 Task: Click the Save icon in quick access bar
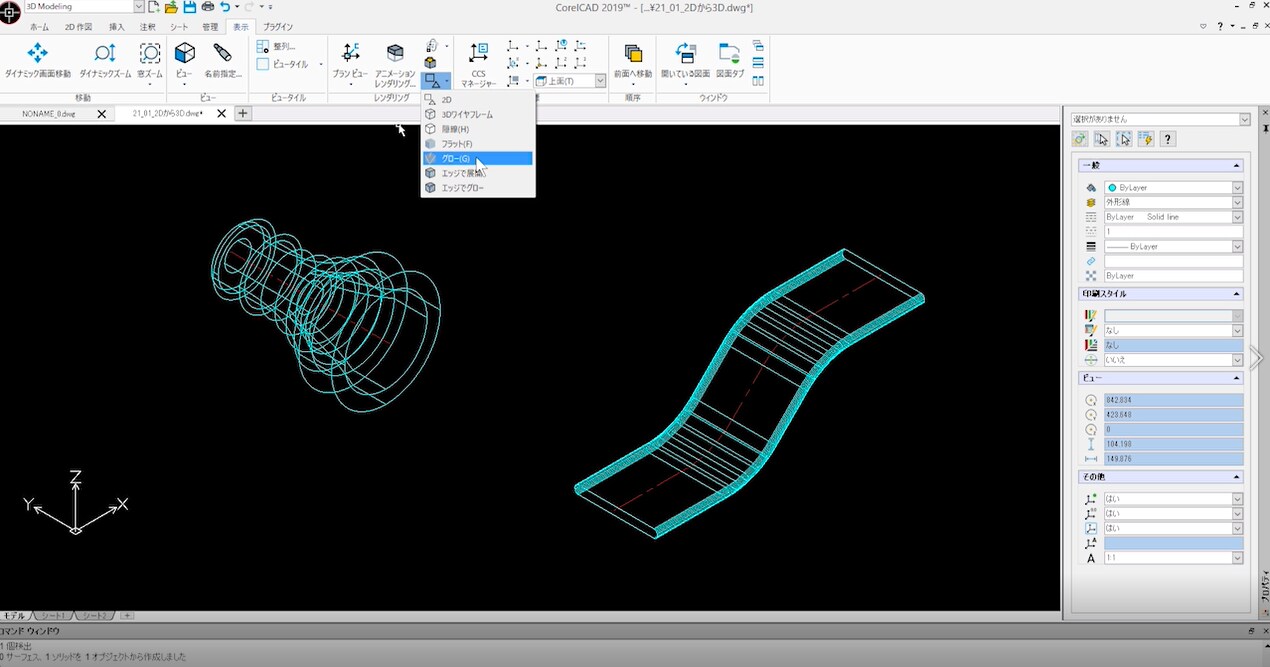coord(190,7)
